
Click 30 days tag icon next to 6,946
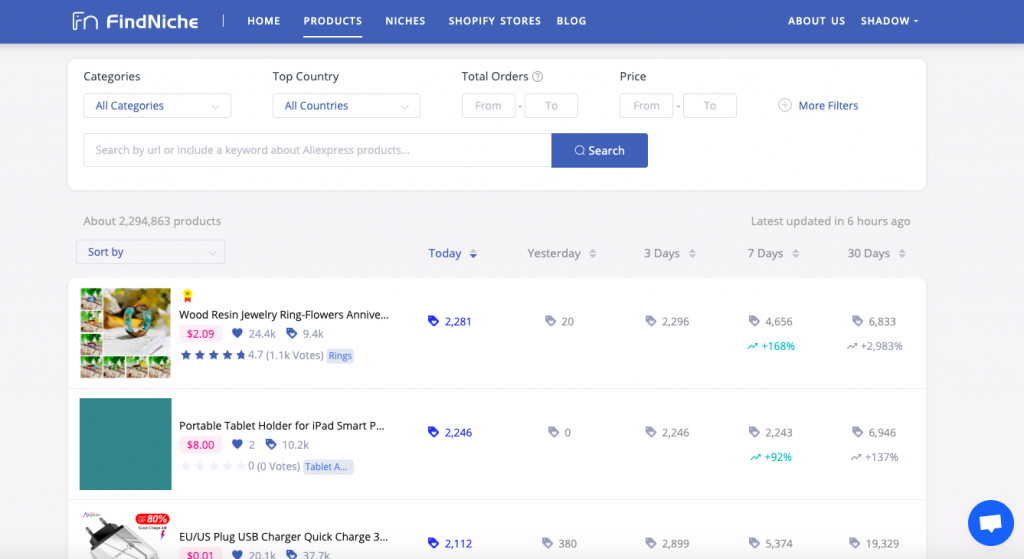click(857, 432)
